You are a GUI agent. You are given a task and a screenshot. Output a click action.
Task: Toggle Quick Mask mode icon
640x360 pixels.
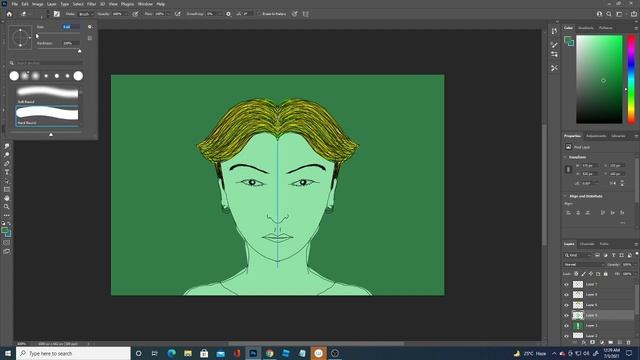pos(7,242)
